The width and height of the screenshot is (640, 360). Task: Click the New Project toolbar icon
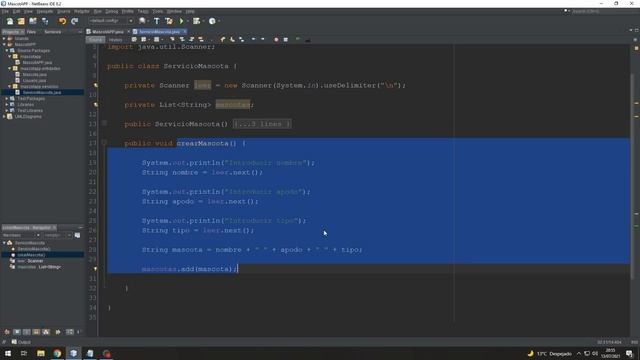click(21, 21)
